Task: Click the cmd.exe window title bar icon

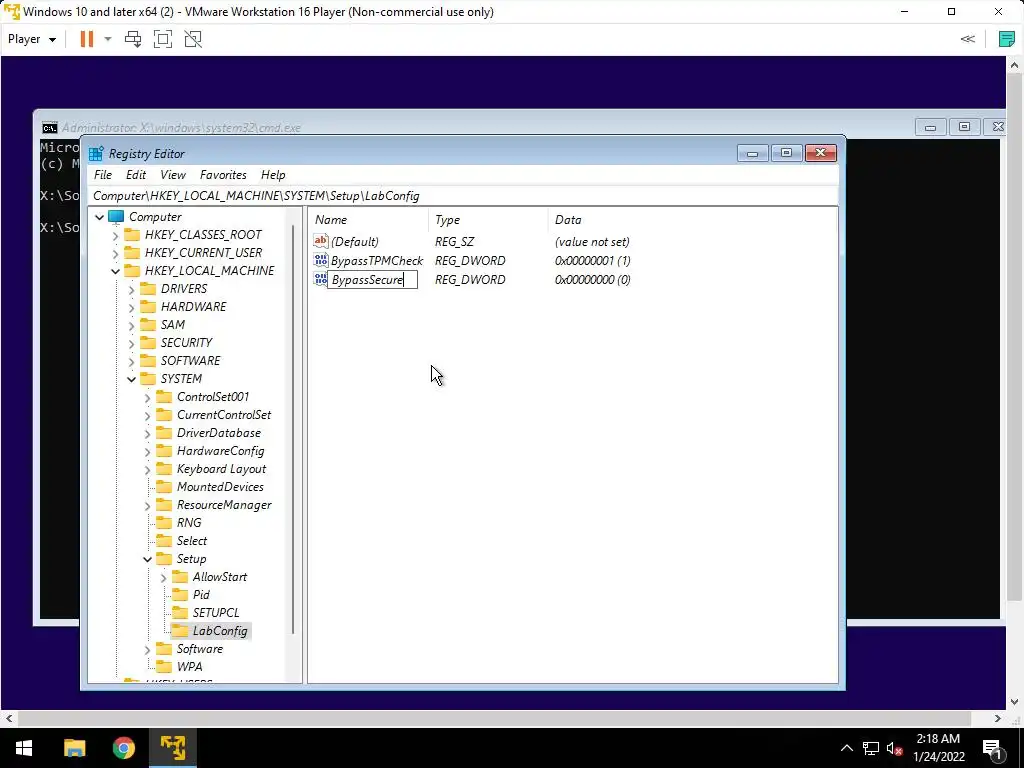Action: click(x=50, y=127)
